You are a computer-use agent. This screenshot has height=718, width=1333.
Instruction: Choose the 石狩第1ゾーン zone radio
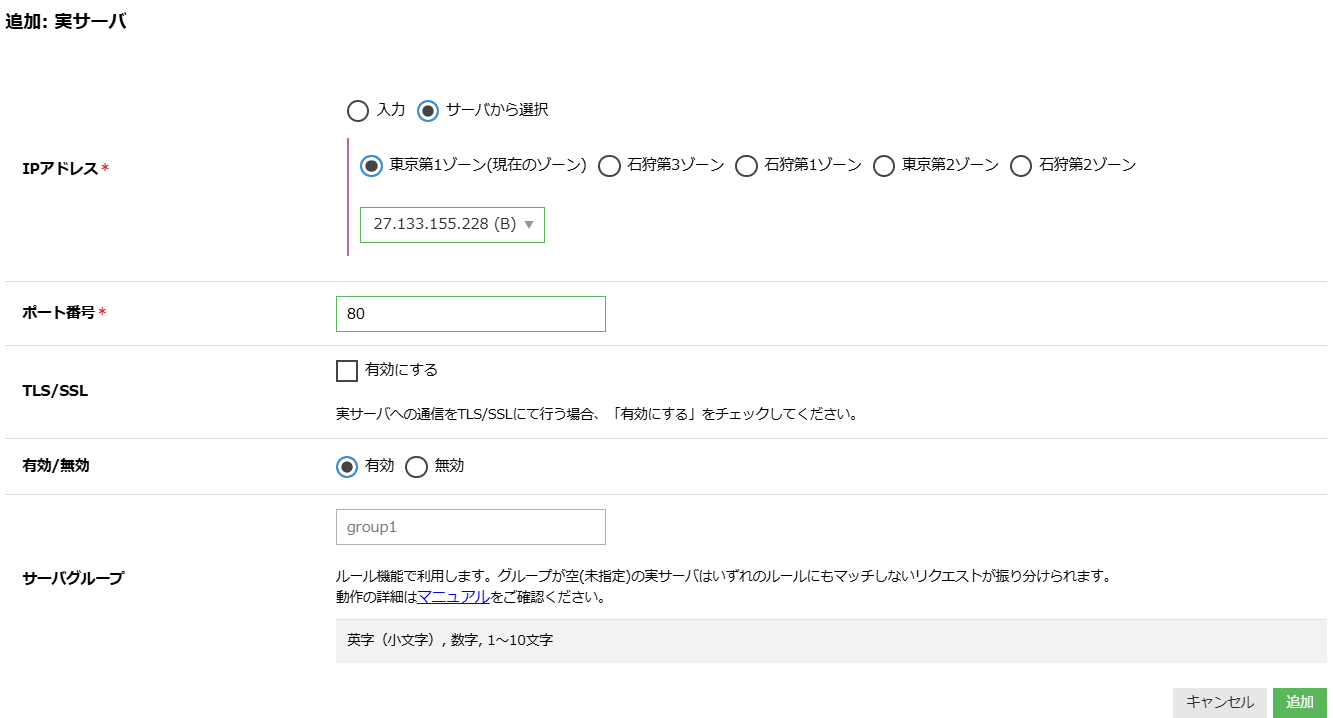746,166
